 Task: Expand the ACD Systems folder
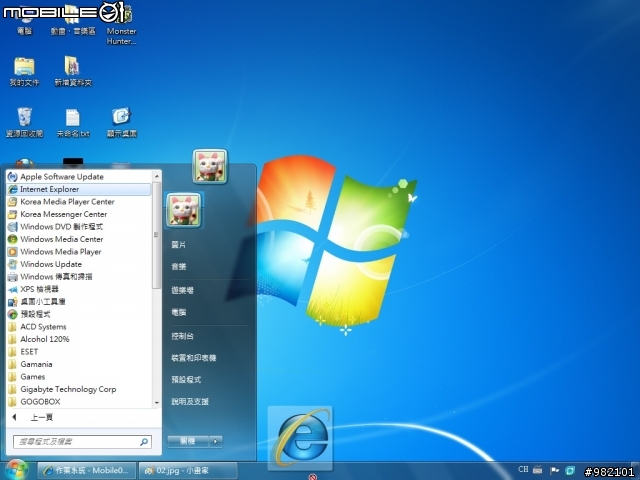(x=78, y=327)
